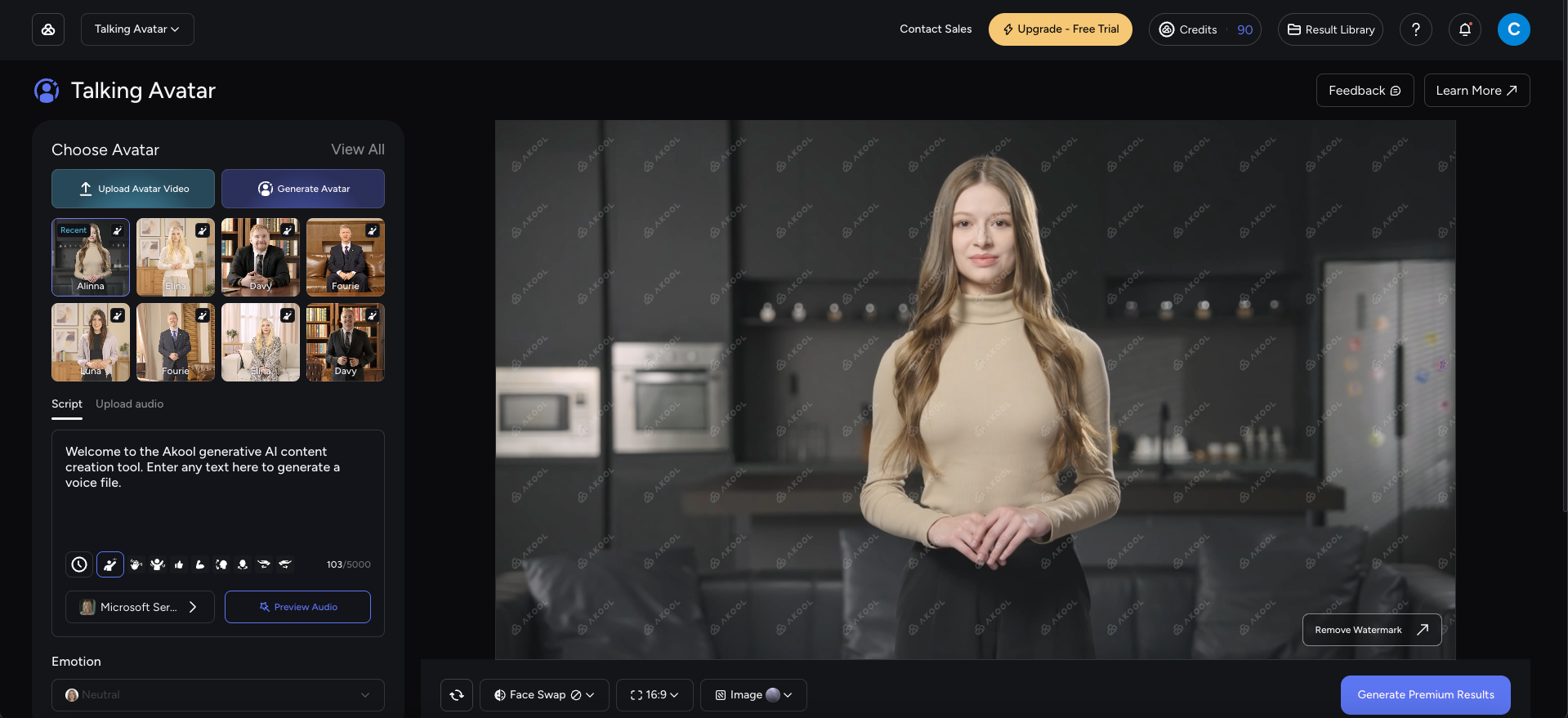
Task: Open the help question mark icon
Action: click(1416, 29)
